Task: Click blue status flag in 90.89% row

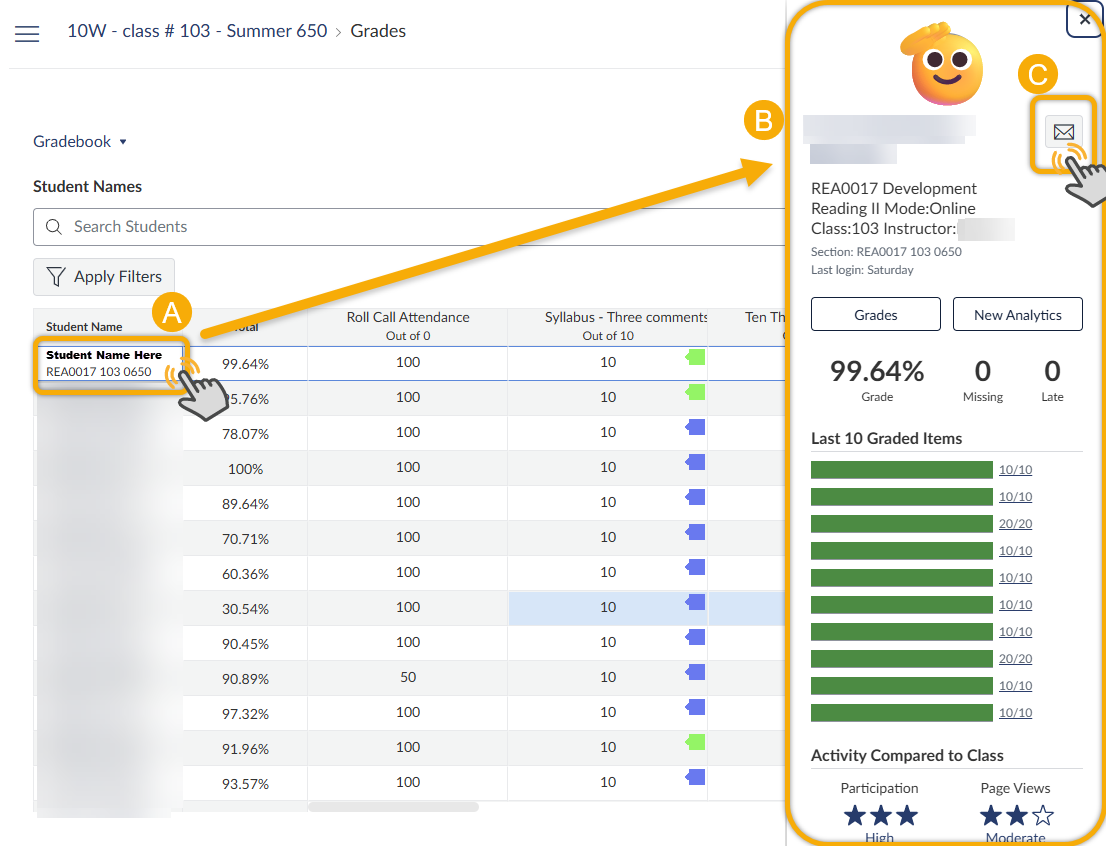Action: (695, 672)
